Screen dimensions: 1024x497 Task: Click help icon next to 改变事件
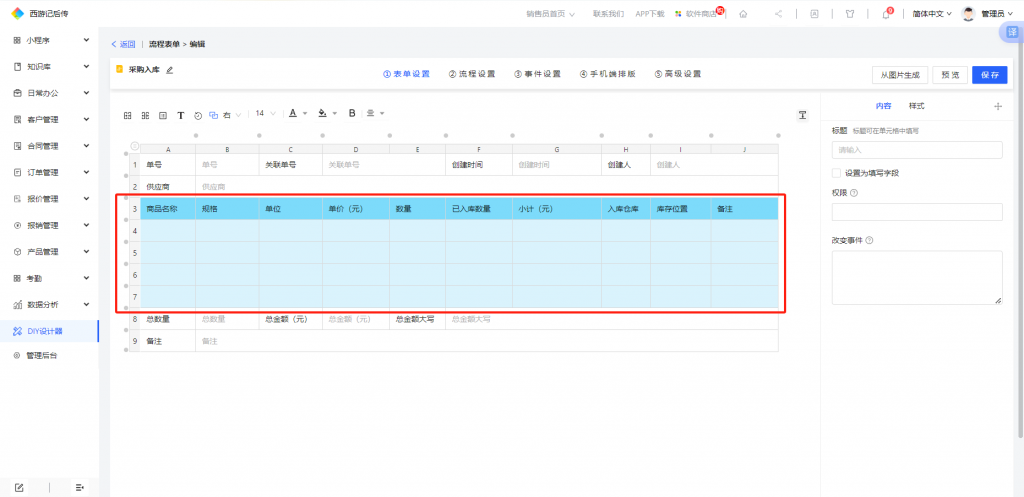click(869, 240)
